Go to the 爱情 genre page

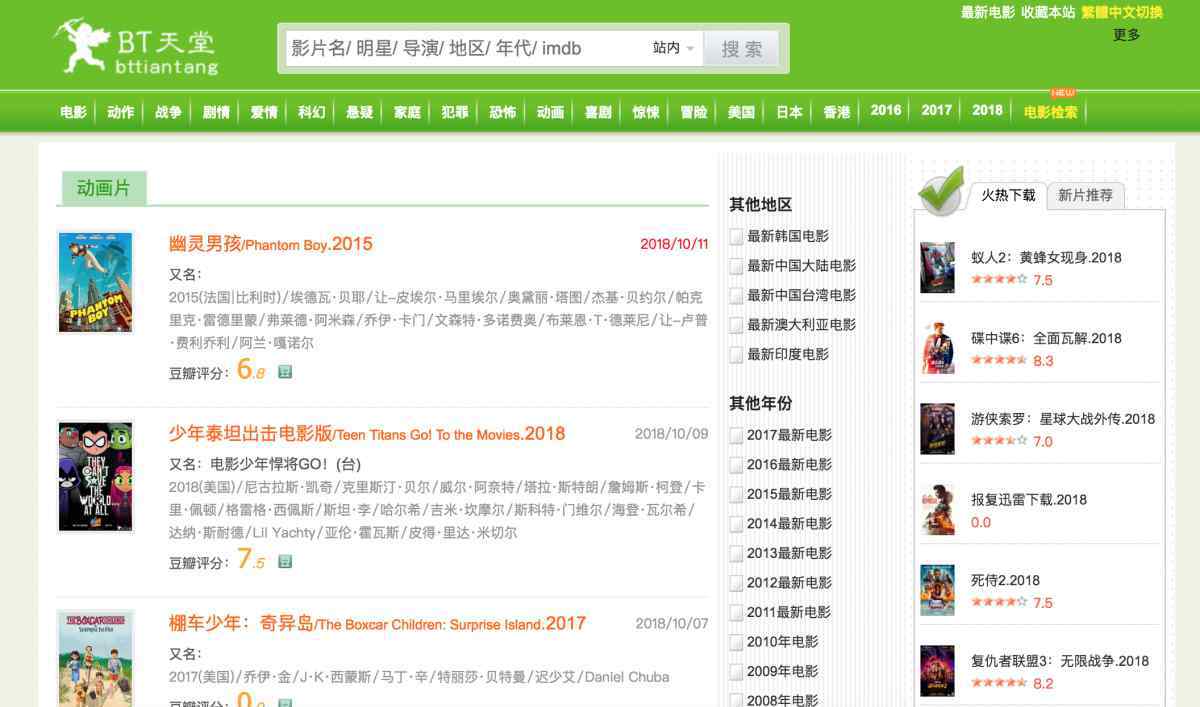(264, 112)
